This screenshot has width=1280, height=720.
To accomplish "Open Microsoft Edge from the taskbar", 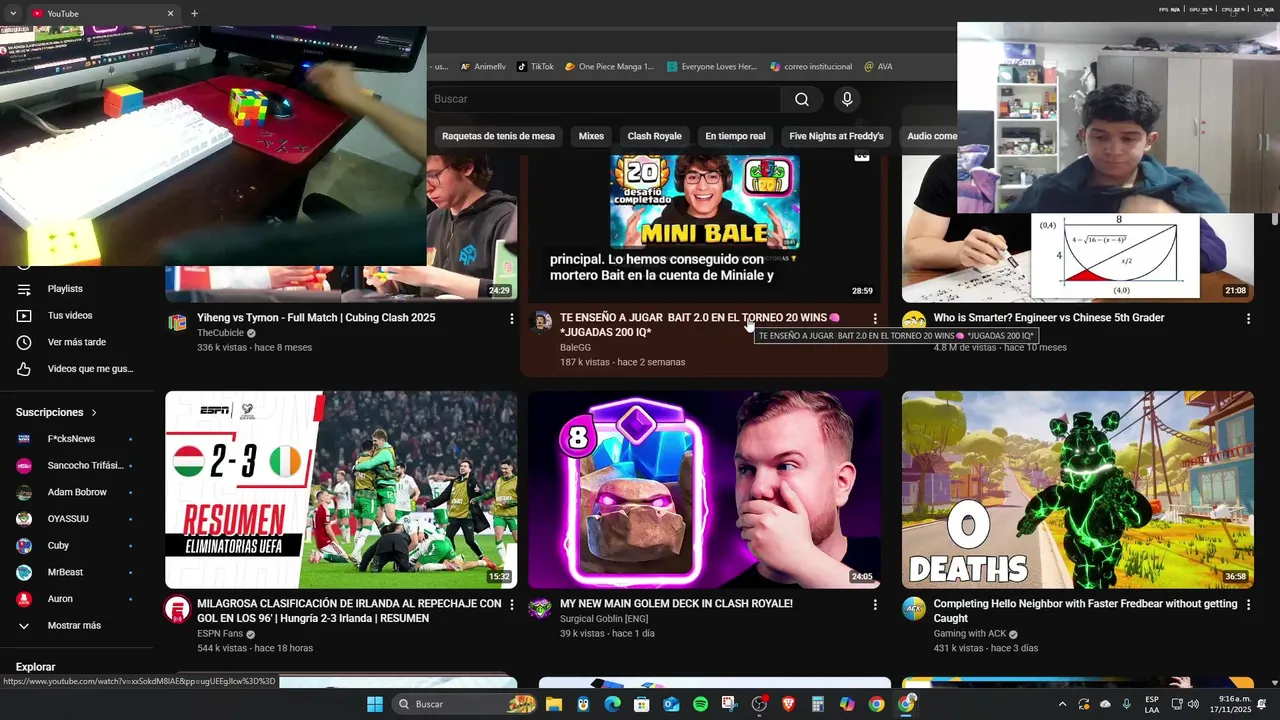I will (x=612, y=704).
